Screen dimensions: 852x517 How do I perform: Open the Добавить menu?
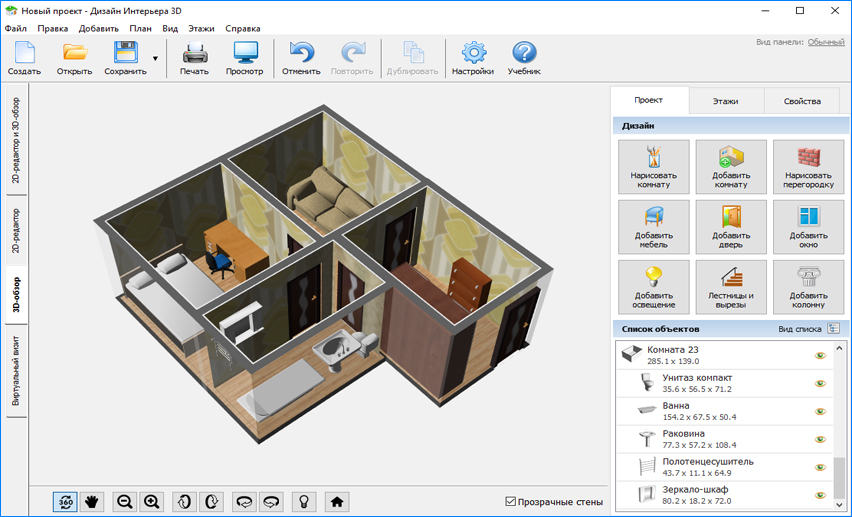pos(98,28)
